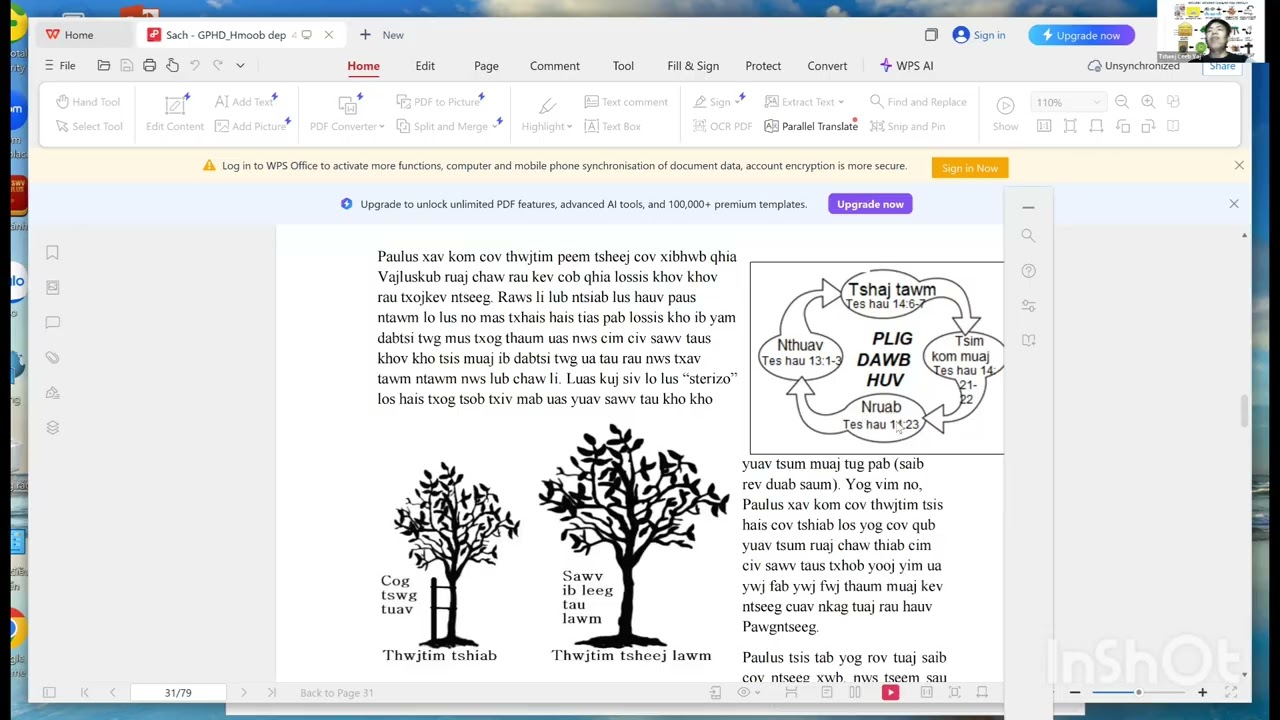
Task: Open the Highlight dropdown arrow
Action: coord(569,127)
